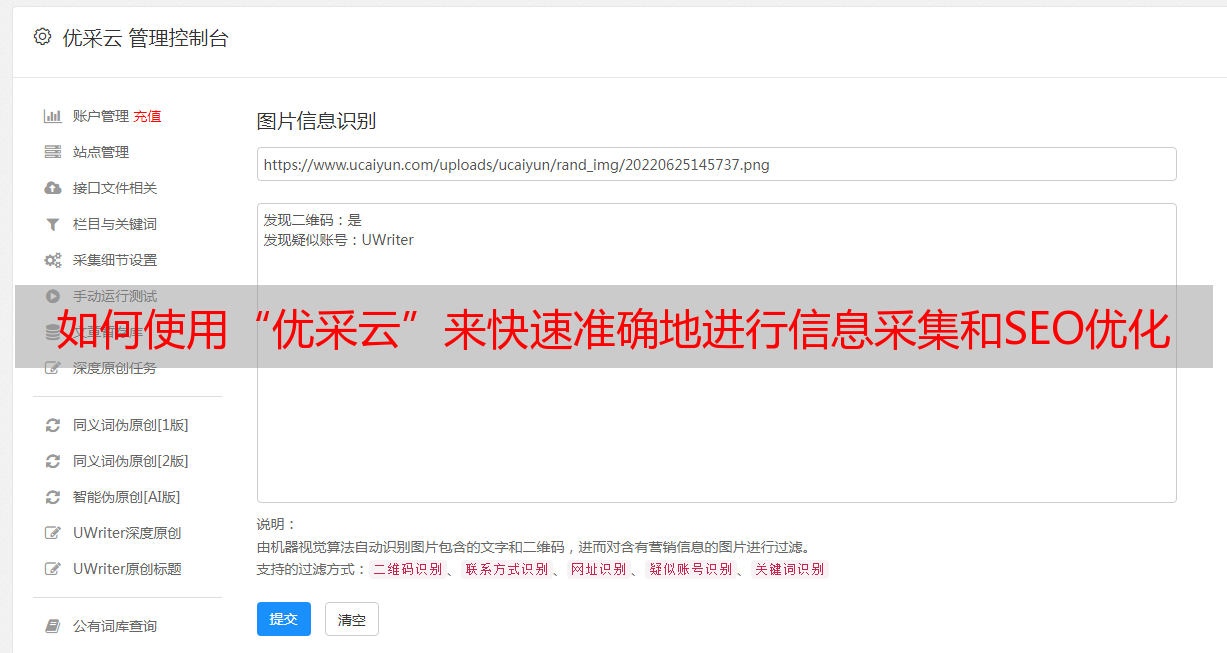The height and width of the screenshot is (653, 1227).
Task: Click the 网址识别 tag
Action: [598, 569]
